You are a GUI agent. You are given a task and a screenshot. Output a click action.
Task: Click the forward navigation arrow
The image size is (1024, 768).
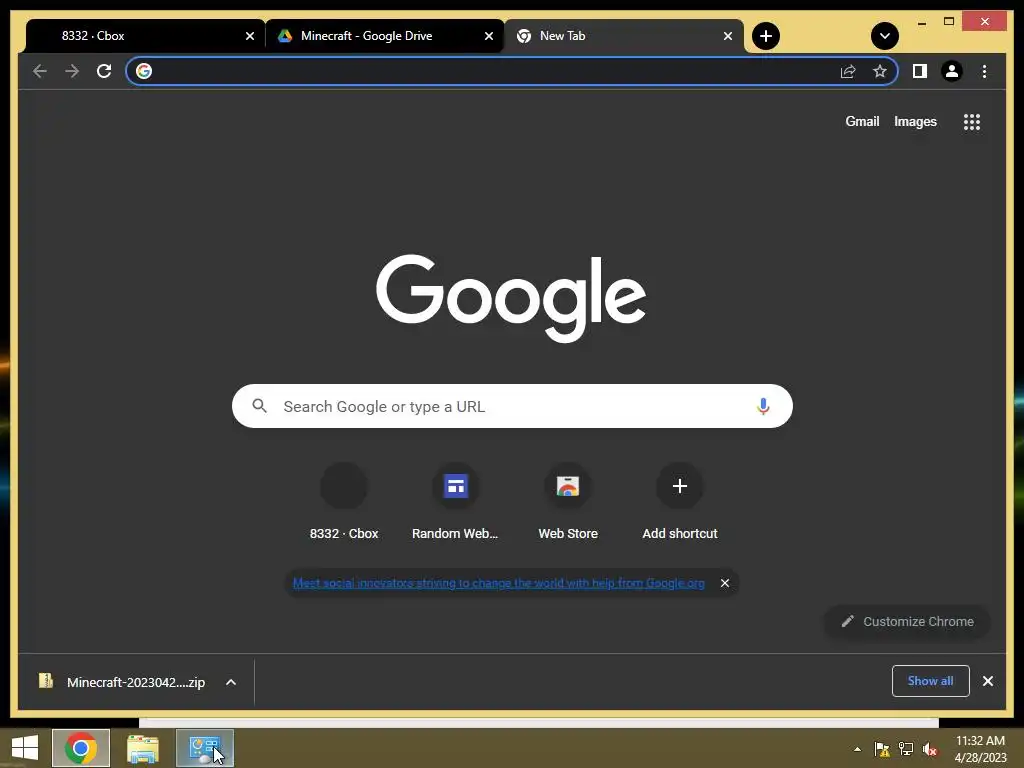pyautogui.click(x=72, y=71)
